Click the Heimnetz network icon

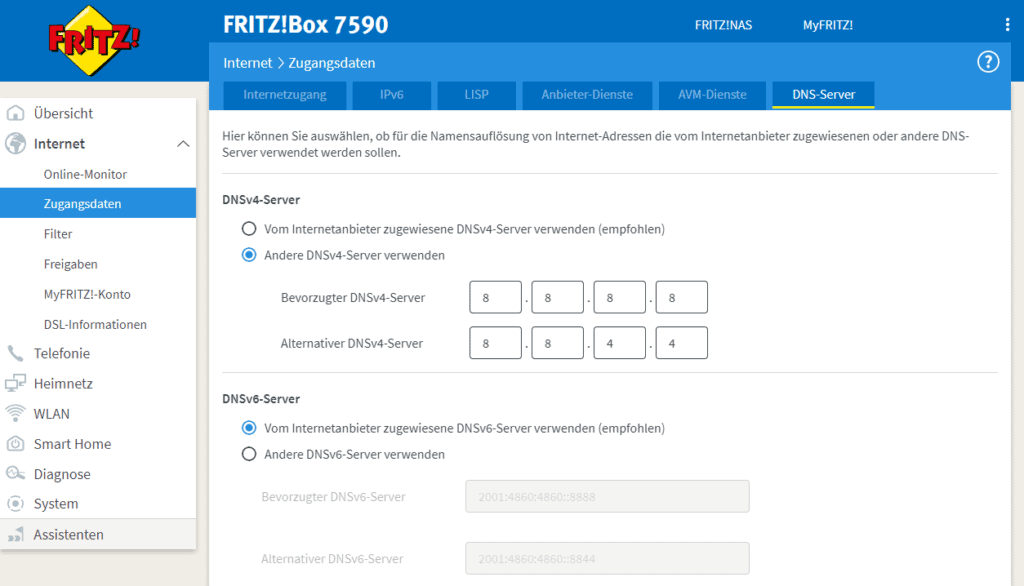coord(15,383)
